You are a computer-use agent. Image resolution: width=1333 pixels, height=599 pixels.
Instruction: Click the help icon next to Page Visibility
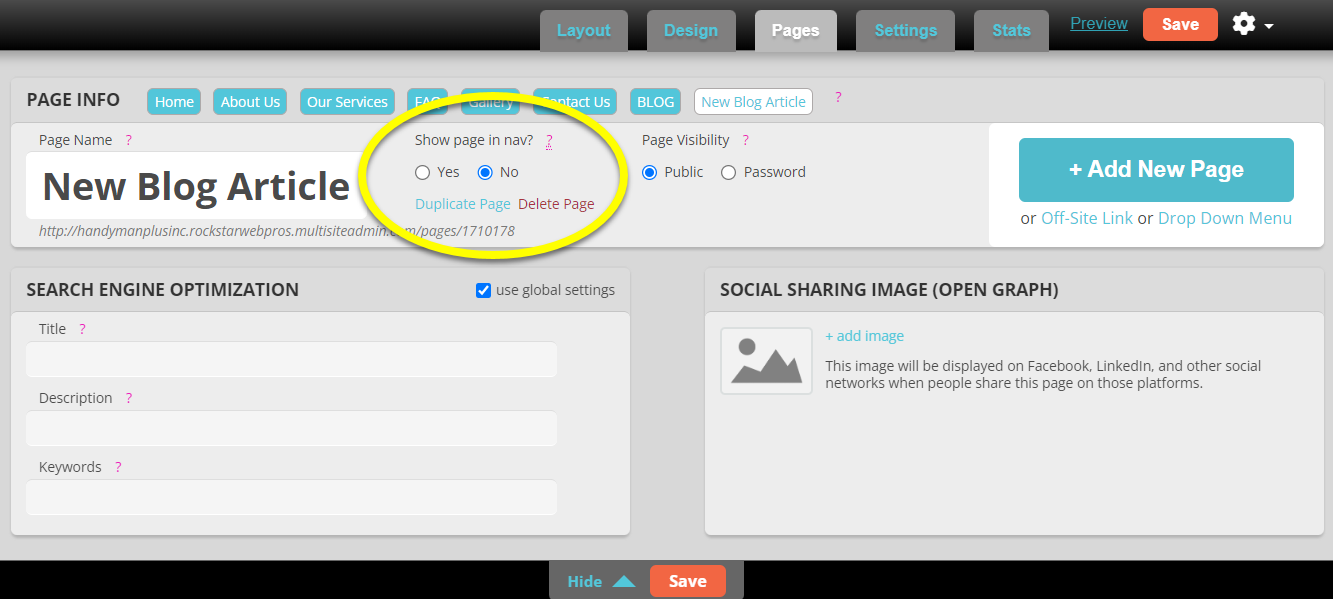[745, 140]
